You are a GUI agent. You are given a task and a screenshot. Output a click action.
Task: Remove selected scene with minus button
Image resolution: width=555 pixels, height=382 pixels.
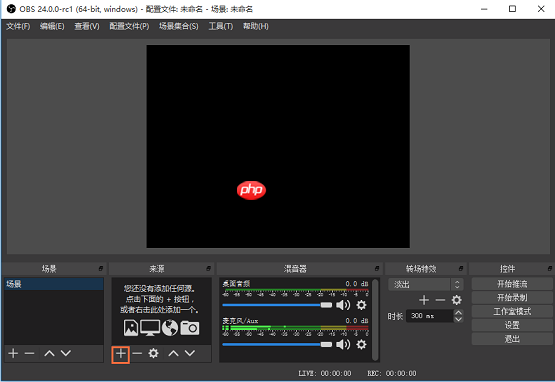click(29, 353)
